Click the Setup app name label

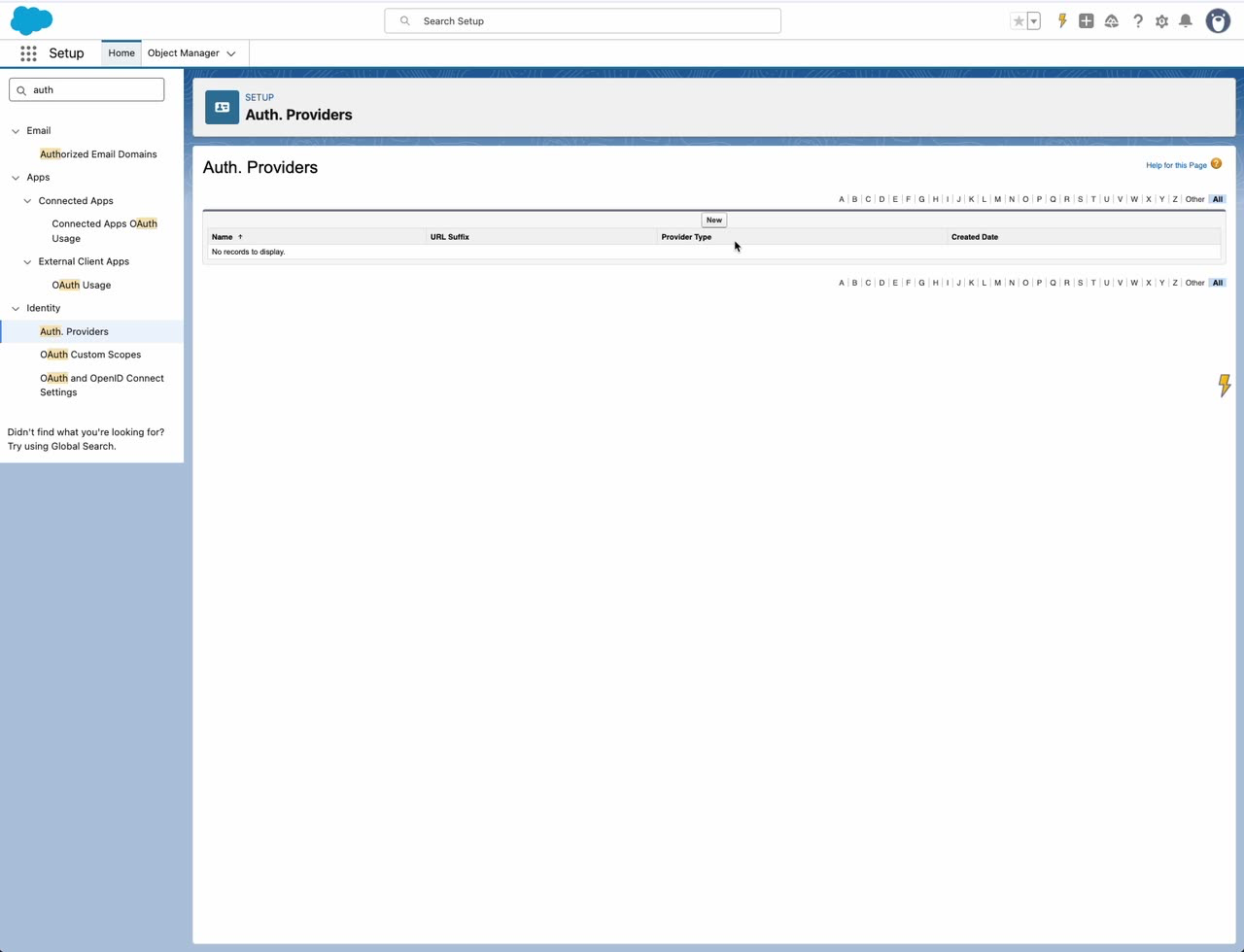(66, 53)
